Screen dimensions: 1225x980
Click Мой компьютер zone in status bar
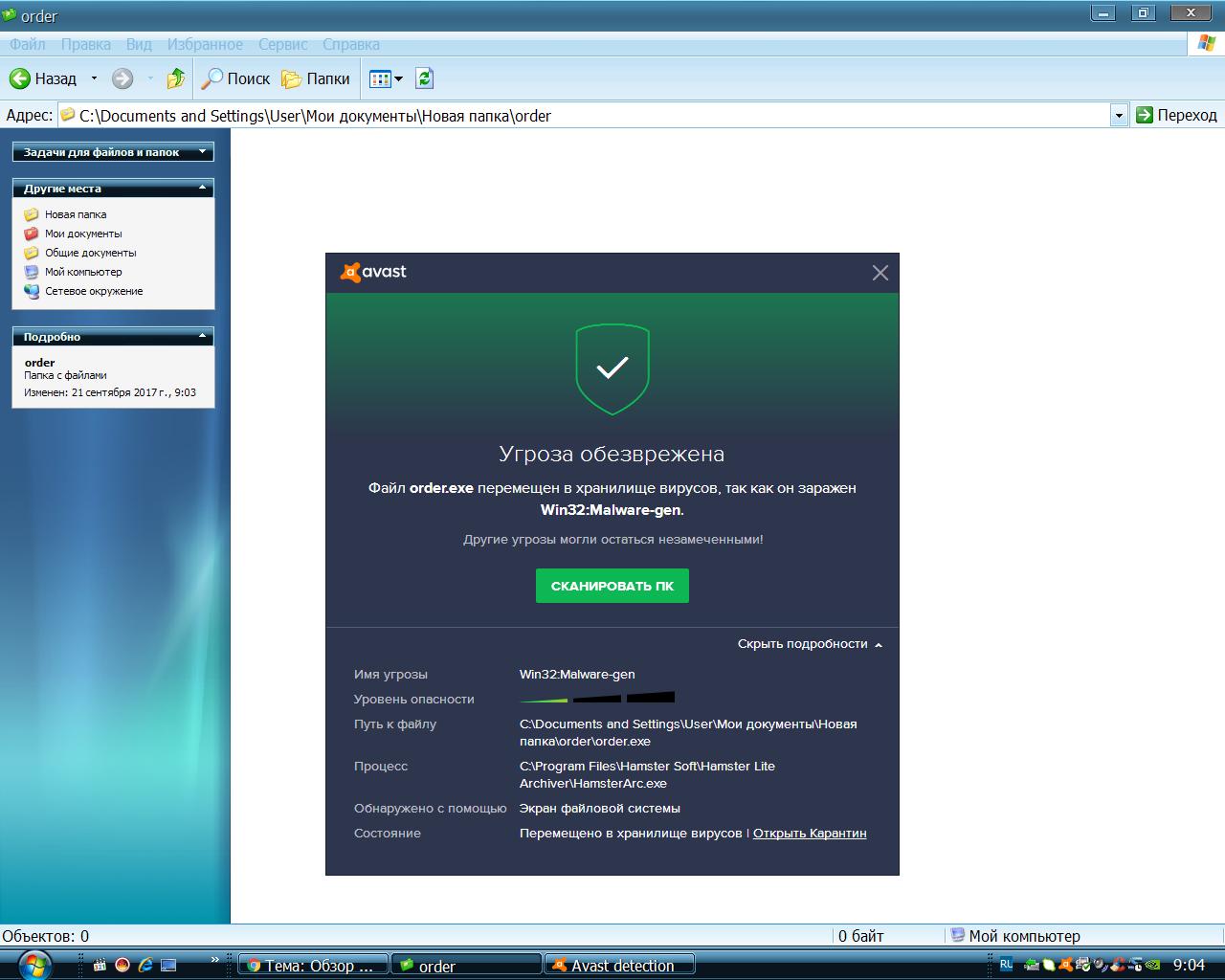point(1014,936)
